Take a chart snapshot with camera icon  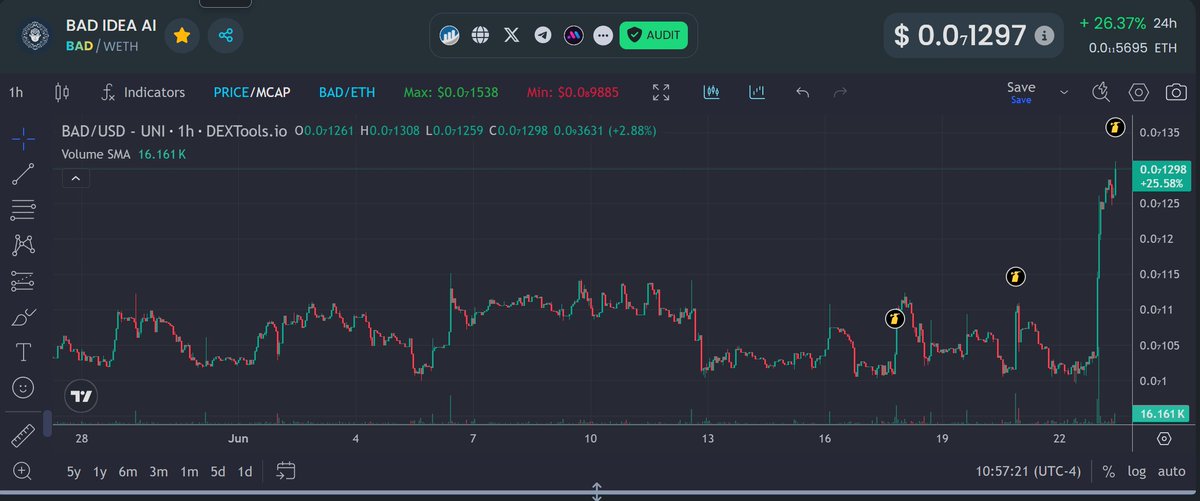coord(1175,92)
